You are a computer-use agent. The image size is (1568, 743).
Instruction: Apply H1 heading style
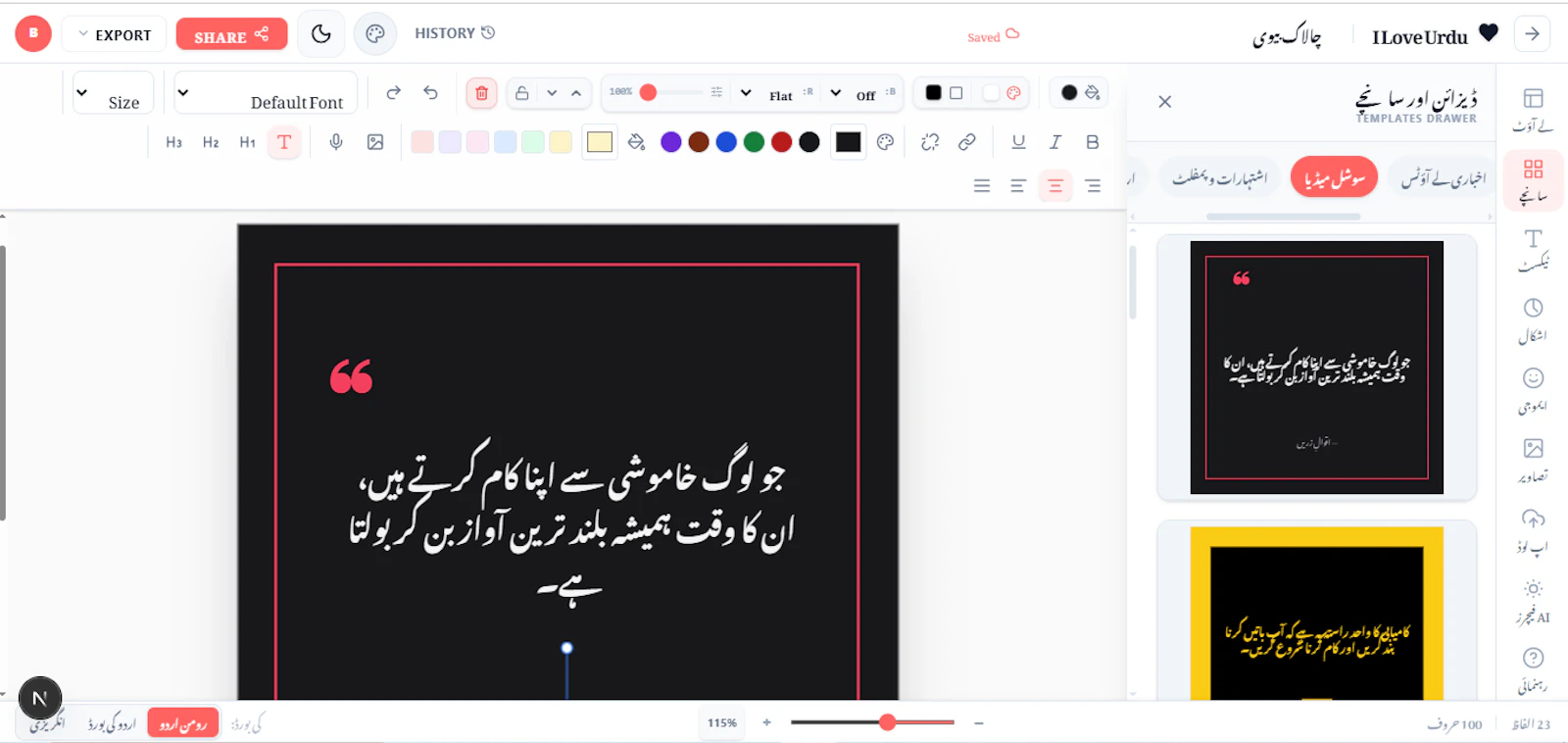248,142
